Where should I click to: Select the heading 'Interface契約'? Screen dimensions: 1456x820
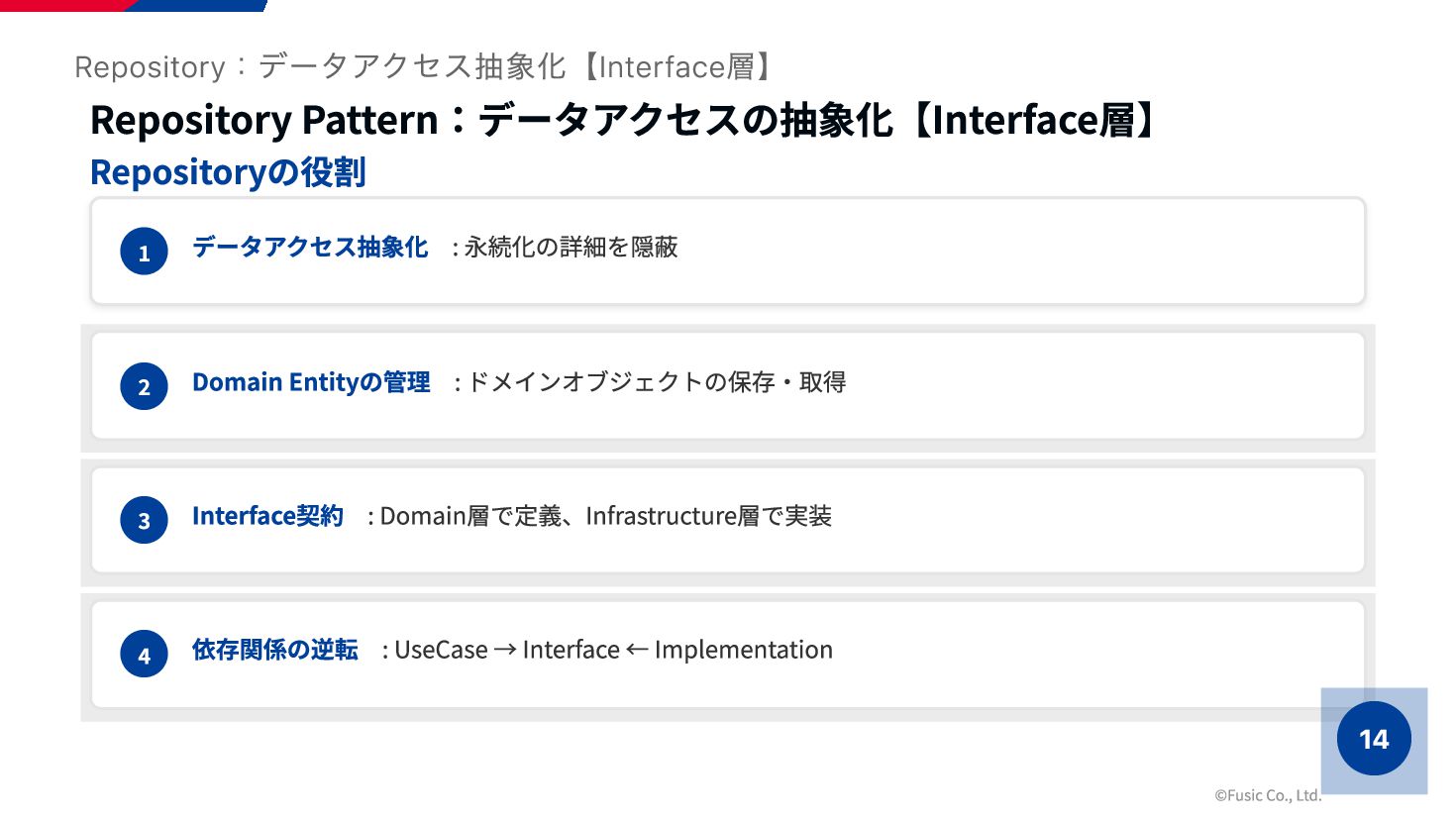(x=267, y=516)
